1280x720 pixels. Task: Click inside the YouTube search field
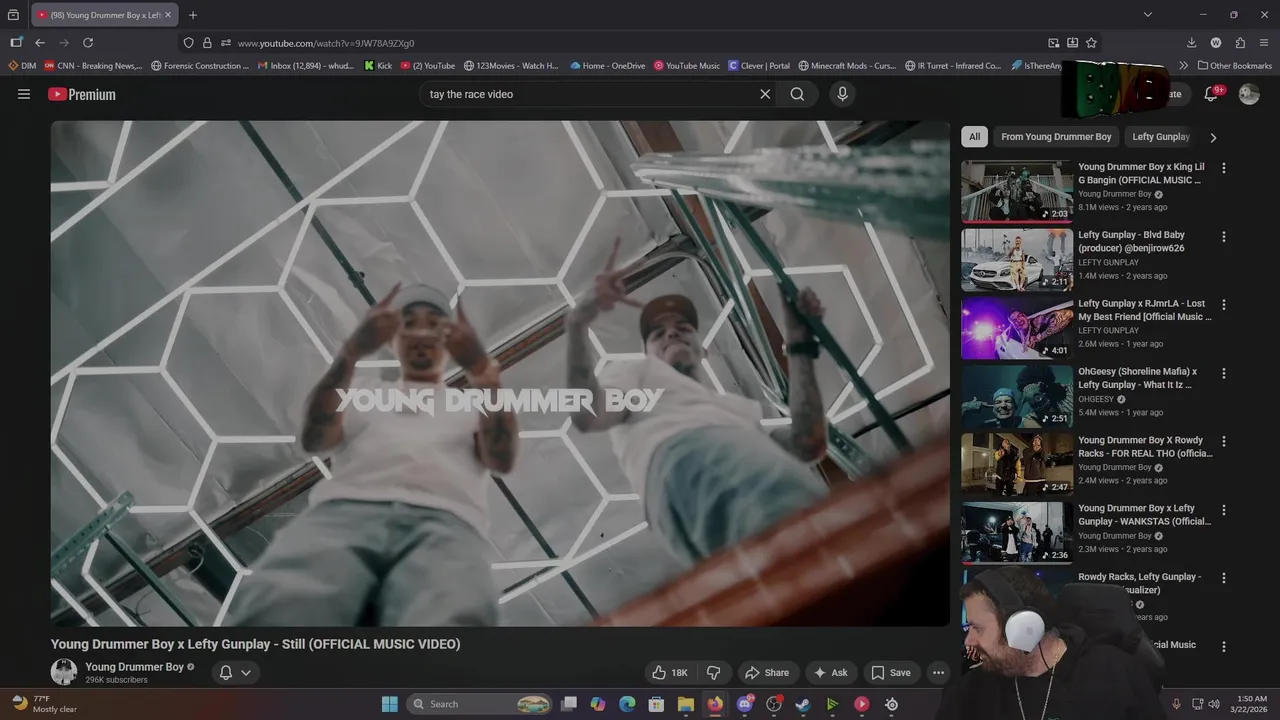click(x=590, y=94)
